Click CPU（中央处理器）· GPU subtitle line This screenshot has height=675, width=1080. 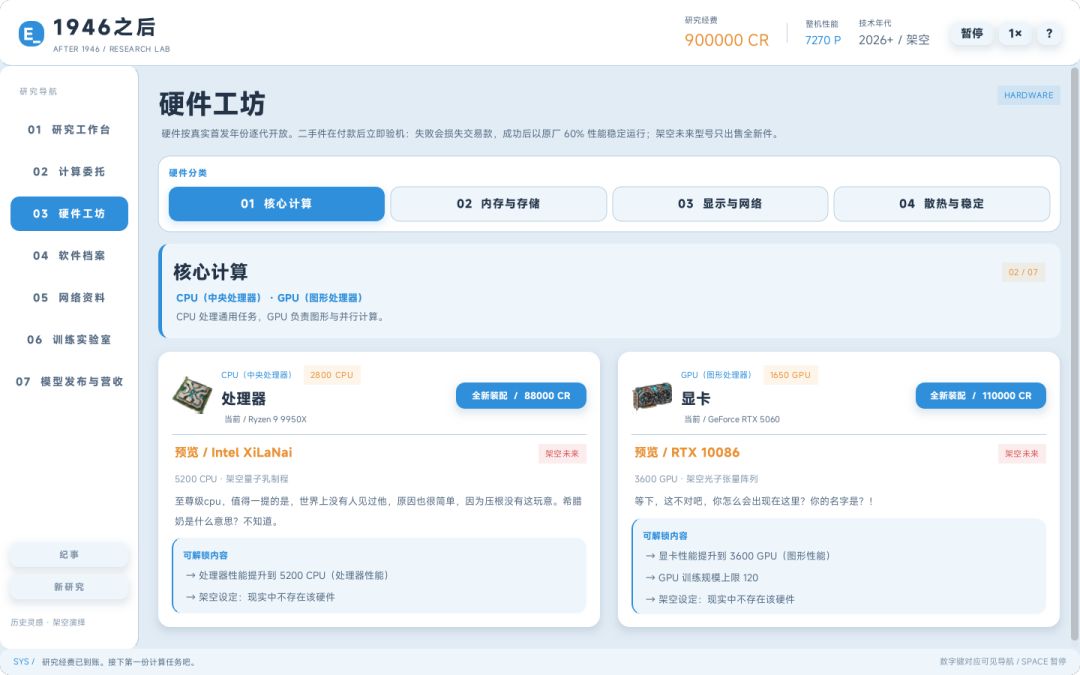(x=269, y=298)
